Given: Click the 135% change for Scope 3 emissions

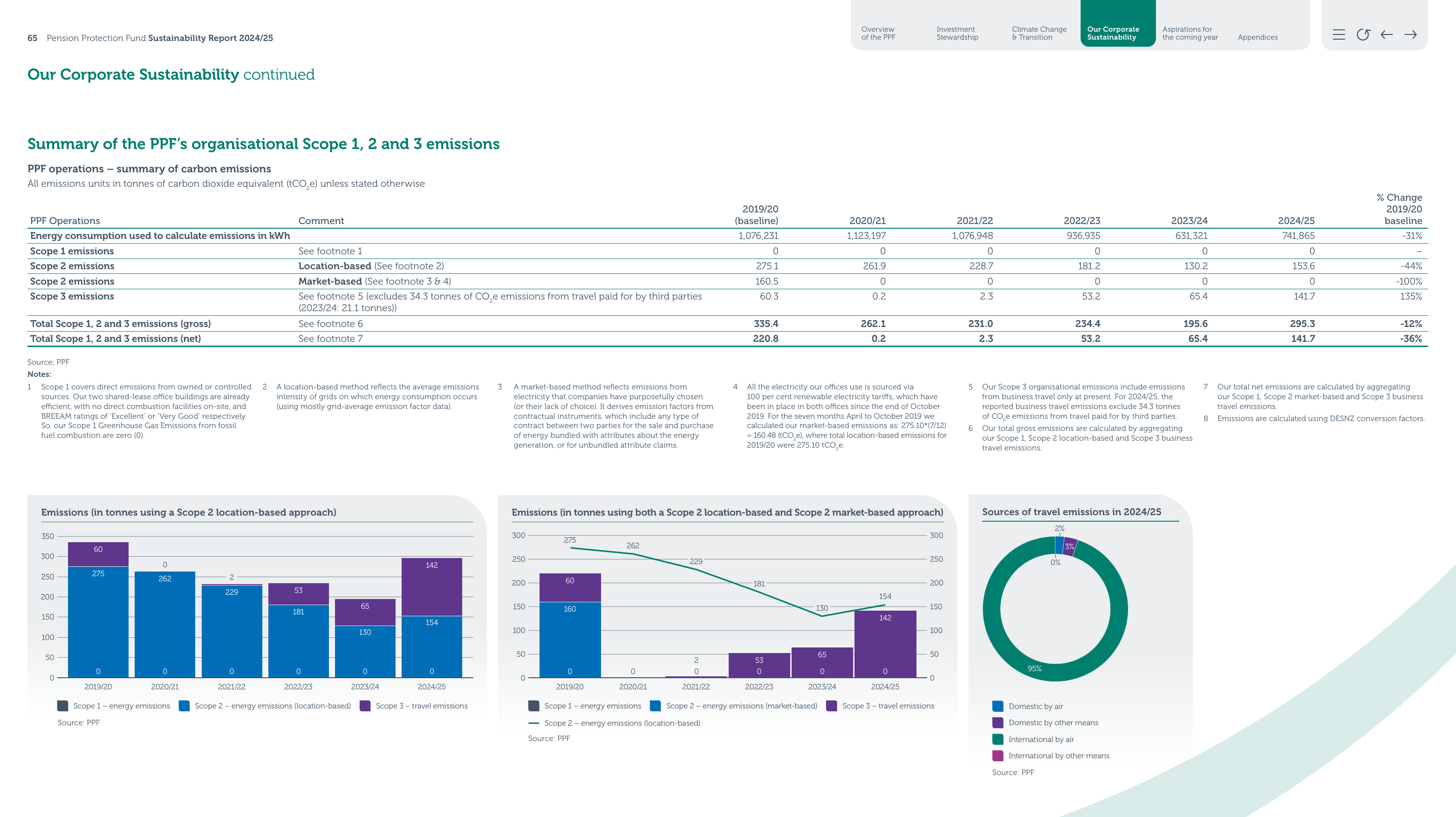Looking at the screenshot, I should tap(1411, 296).
